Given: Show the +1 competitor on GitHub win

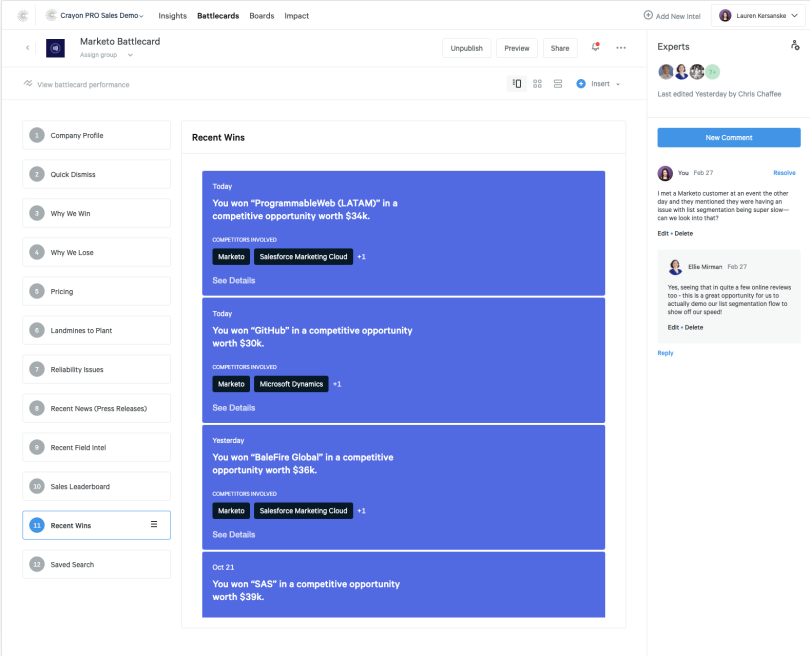Looking at the screenshot, I should tap(337, 384).
